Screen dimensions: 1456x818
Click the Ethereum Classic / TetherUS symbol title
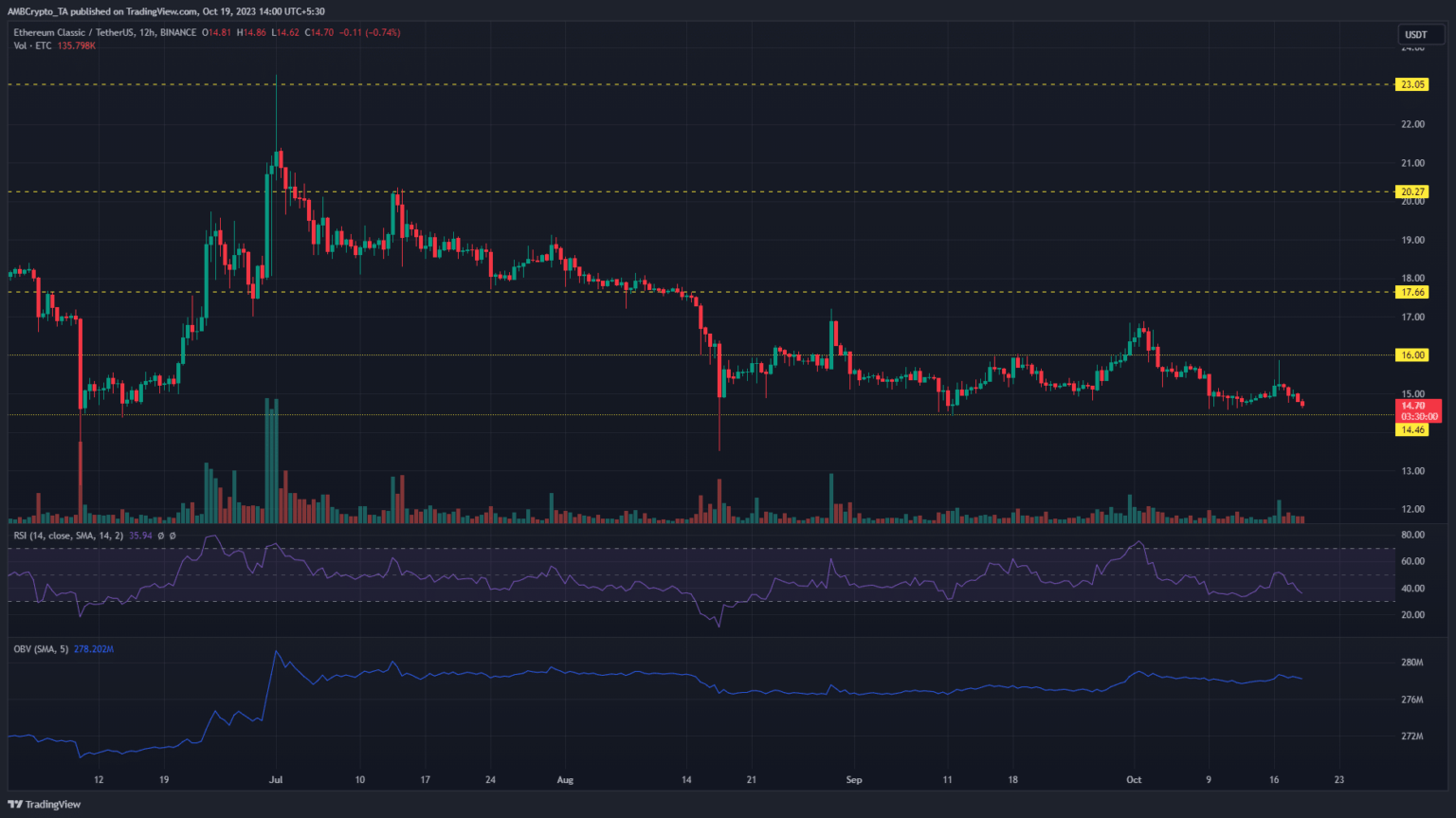[83, 32]
